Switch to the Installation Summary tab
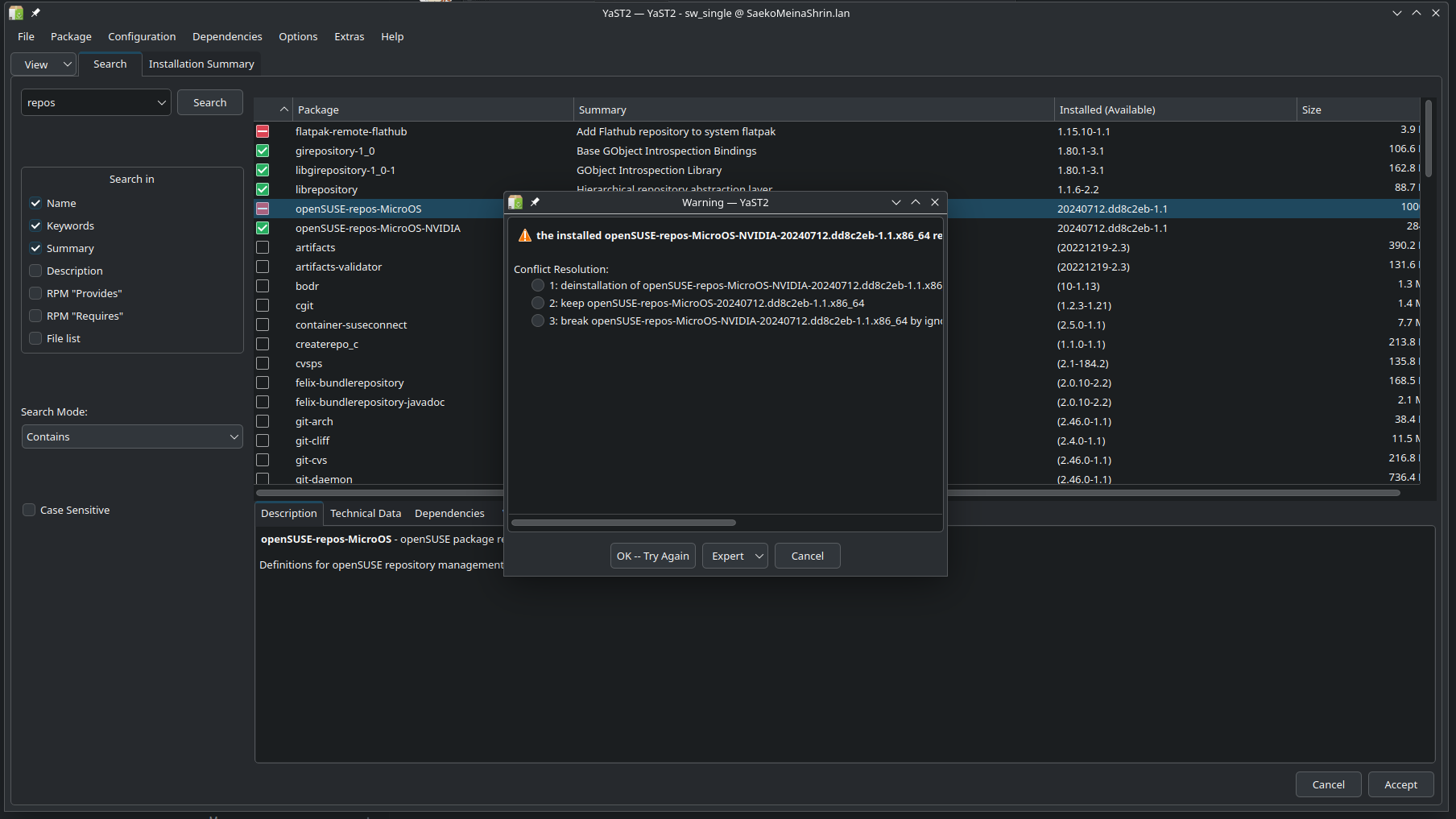 [x=201, y=64]
